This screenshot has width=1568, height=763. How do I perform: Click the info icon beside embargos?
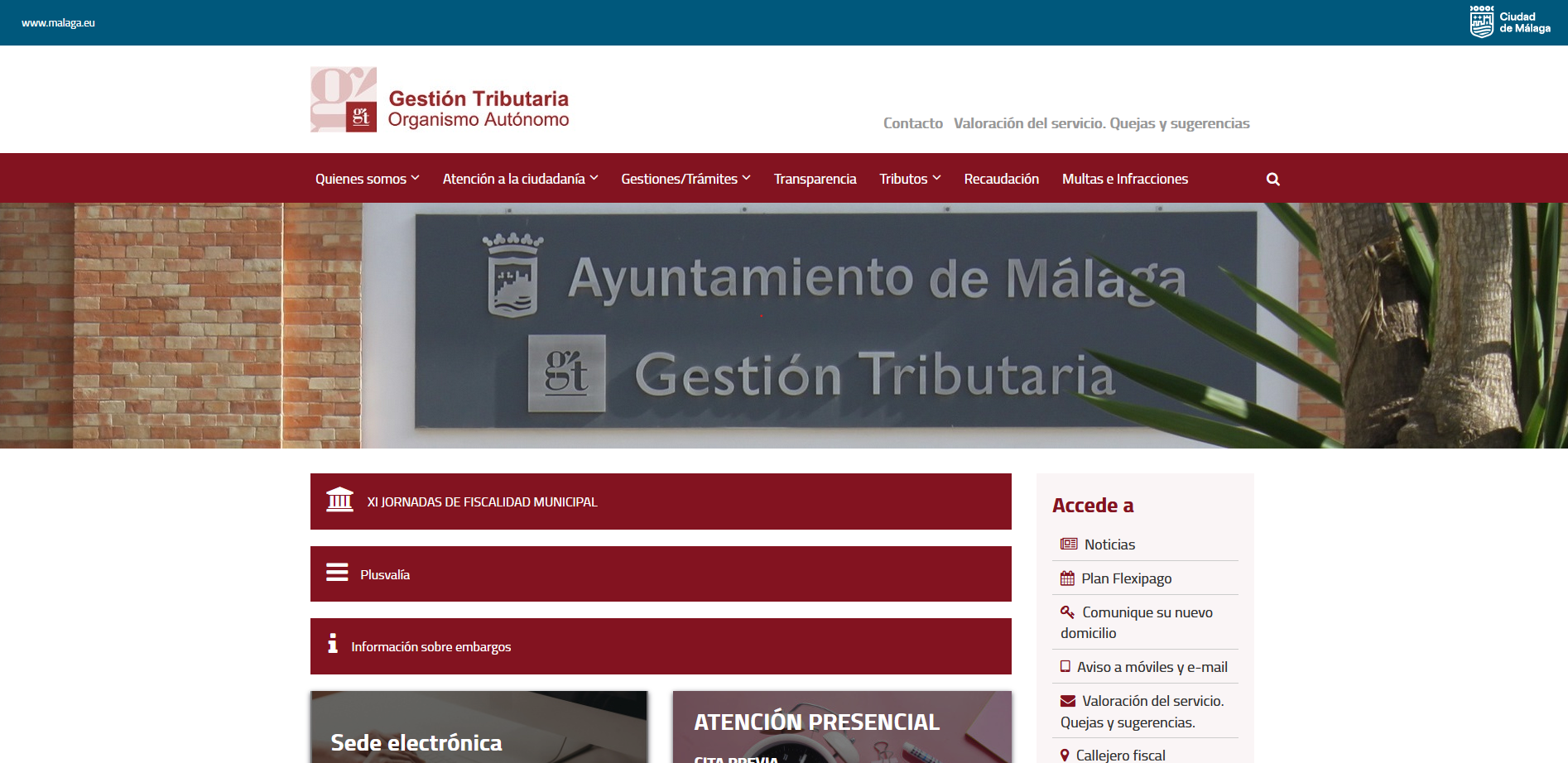[333, 643]
